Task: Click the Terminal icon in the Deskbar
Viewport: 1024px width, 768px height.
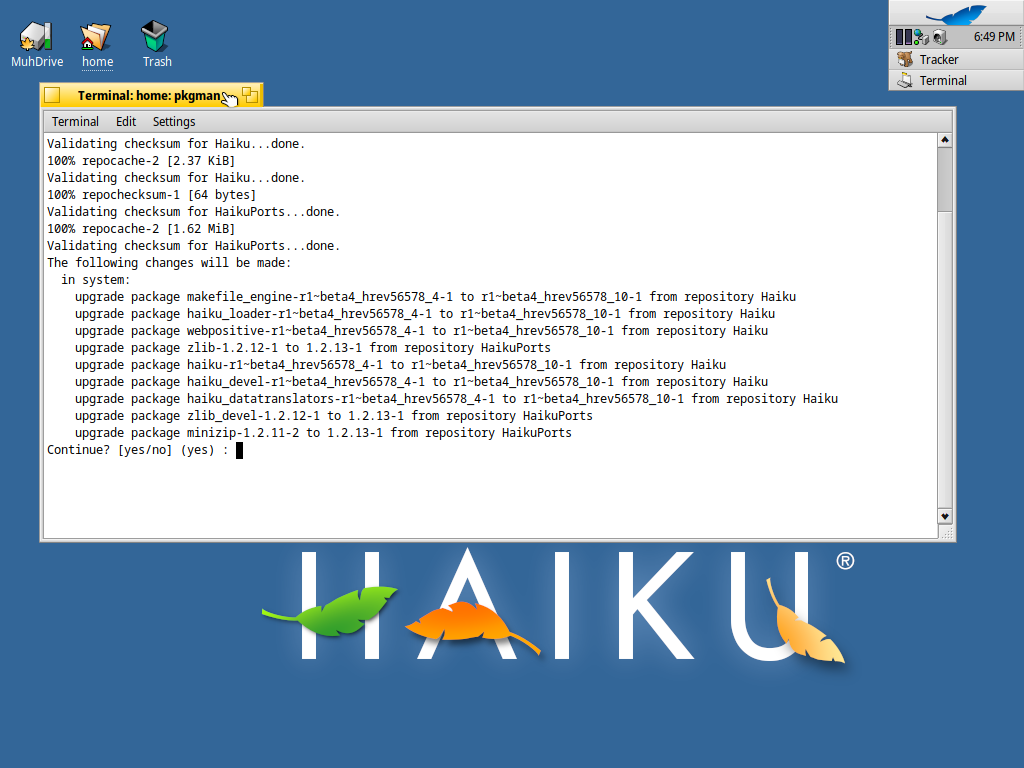Action: point(905,80)
